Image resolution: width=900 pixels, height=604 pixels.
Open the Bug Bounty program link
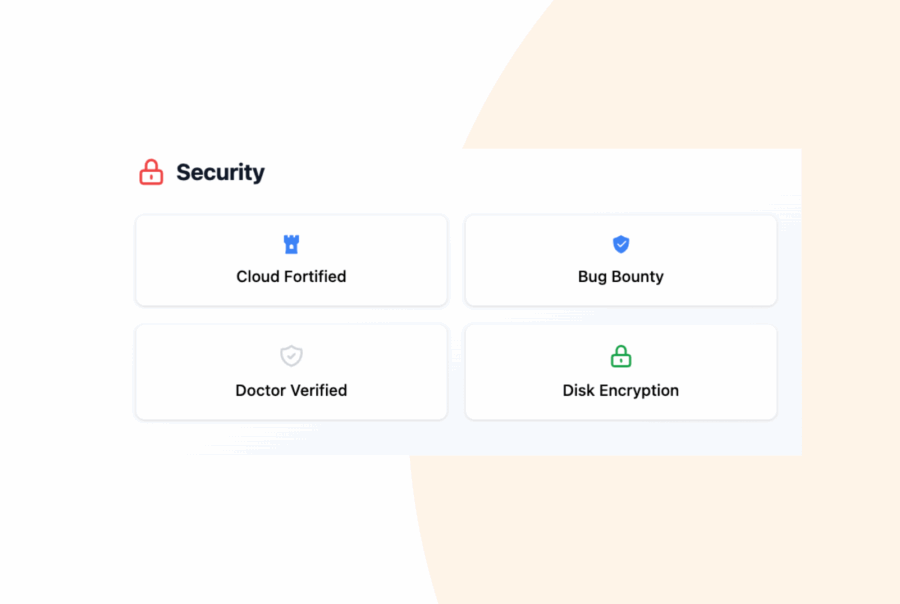click(620, 277)
